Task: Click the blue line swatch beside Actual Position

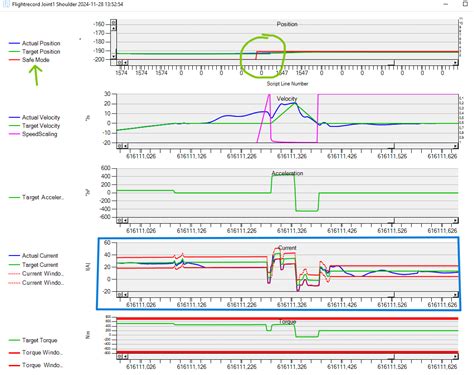Action: pyautogui.click(x=14, y=43)
